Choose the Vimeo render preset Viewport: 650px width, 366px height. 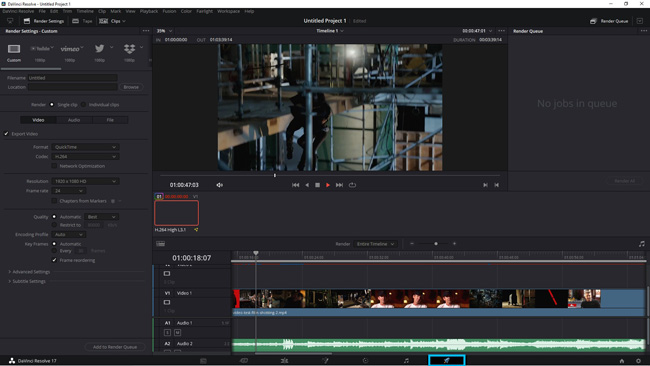(71, 48)
